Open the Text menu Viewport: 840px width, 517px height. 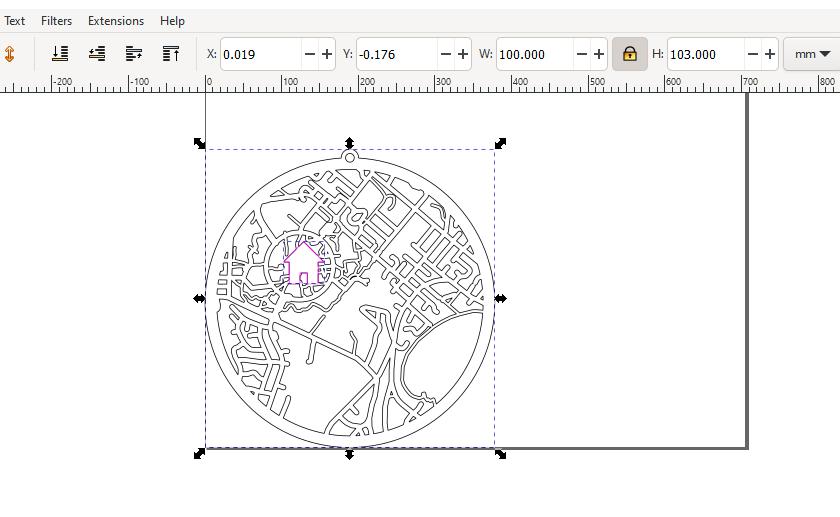(x=14, y=21)
